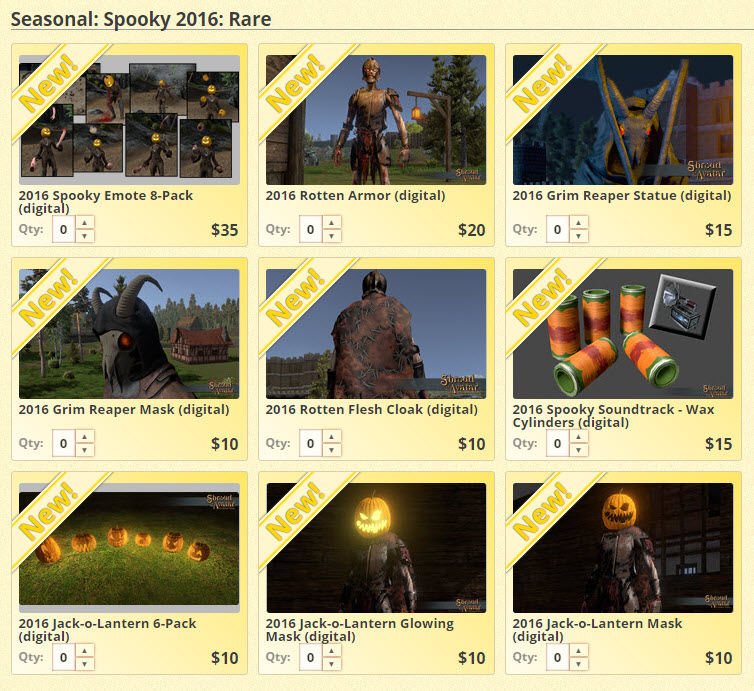Open the Grim Reaper Statue image
This screenshot has width=754, height=691.
pyautogui.click(x=623, y=120)
